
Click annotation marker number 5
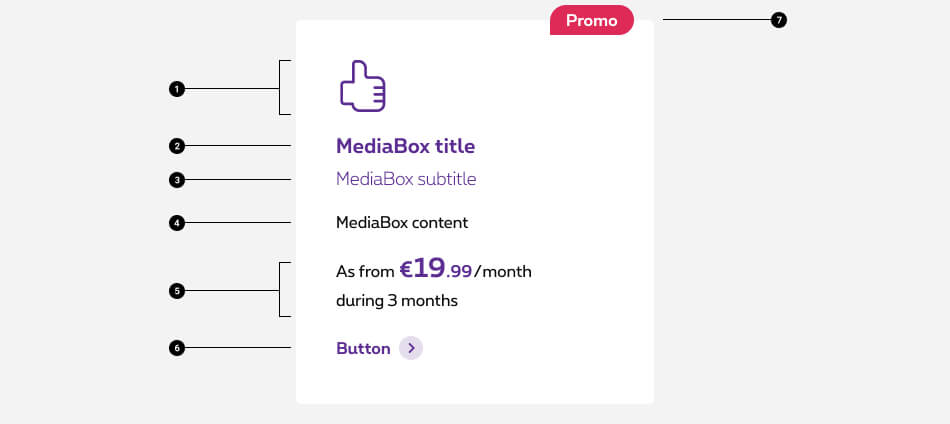[176, 291]
